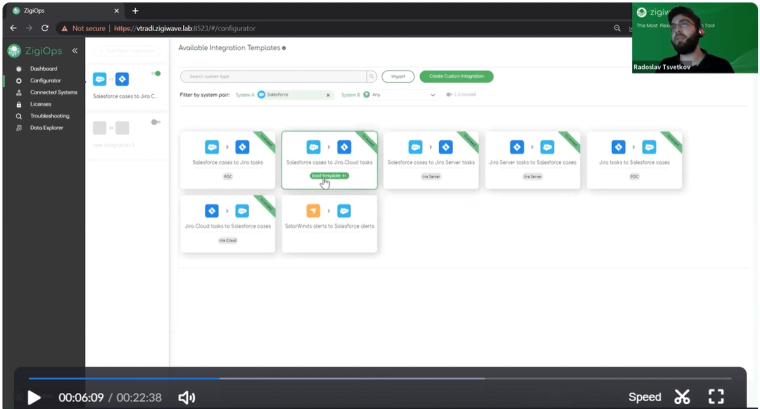Click the Troubleshooting magnifier icon
The image size is (760, 409).
[x=19, y=116]
